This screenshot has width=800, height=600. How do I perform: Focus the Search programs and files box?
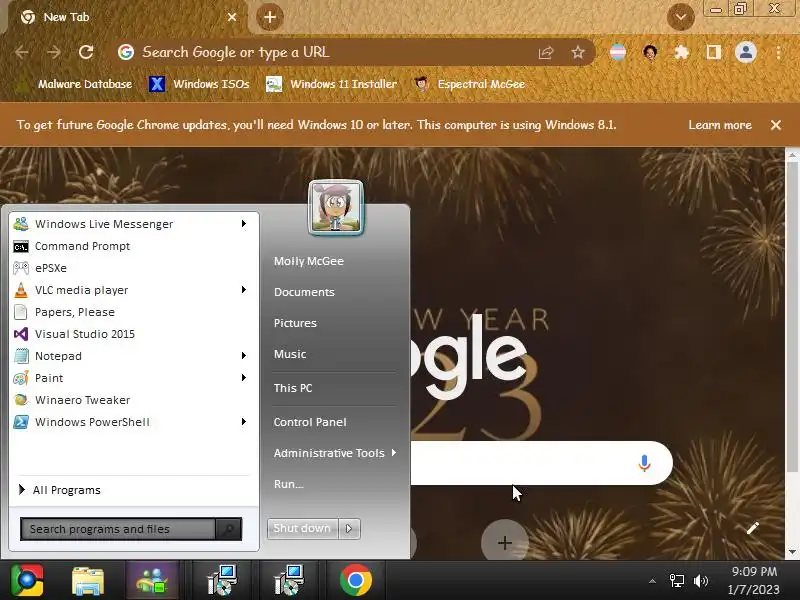pyautogui.click(x=118, y=529)
